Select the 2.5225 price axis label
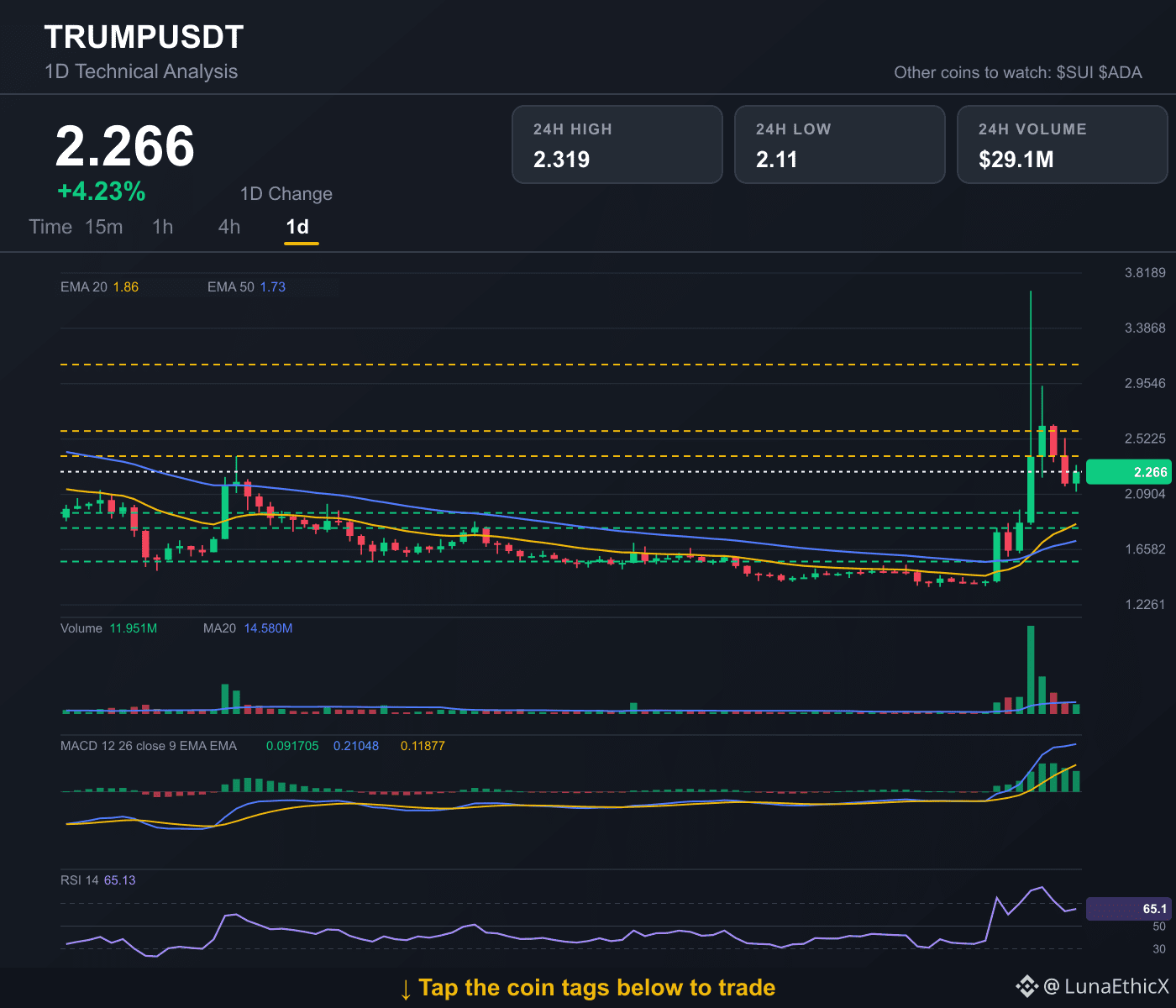 pos(1146,438)
